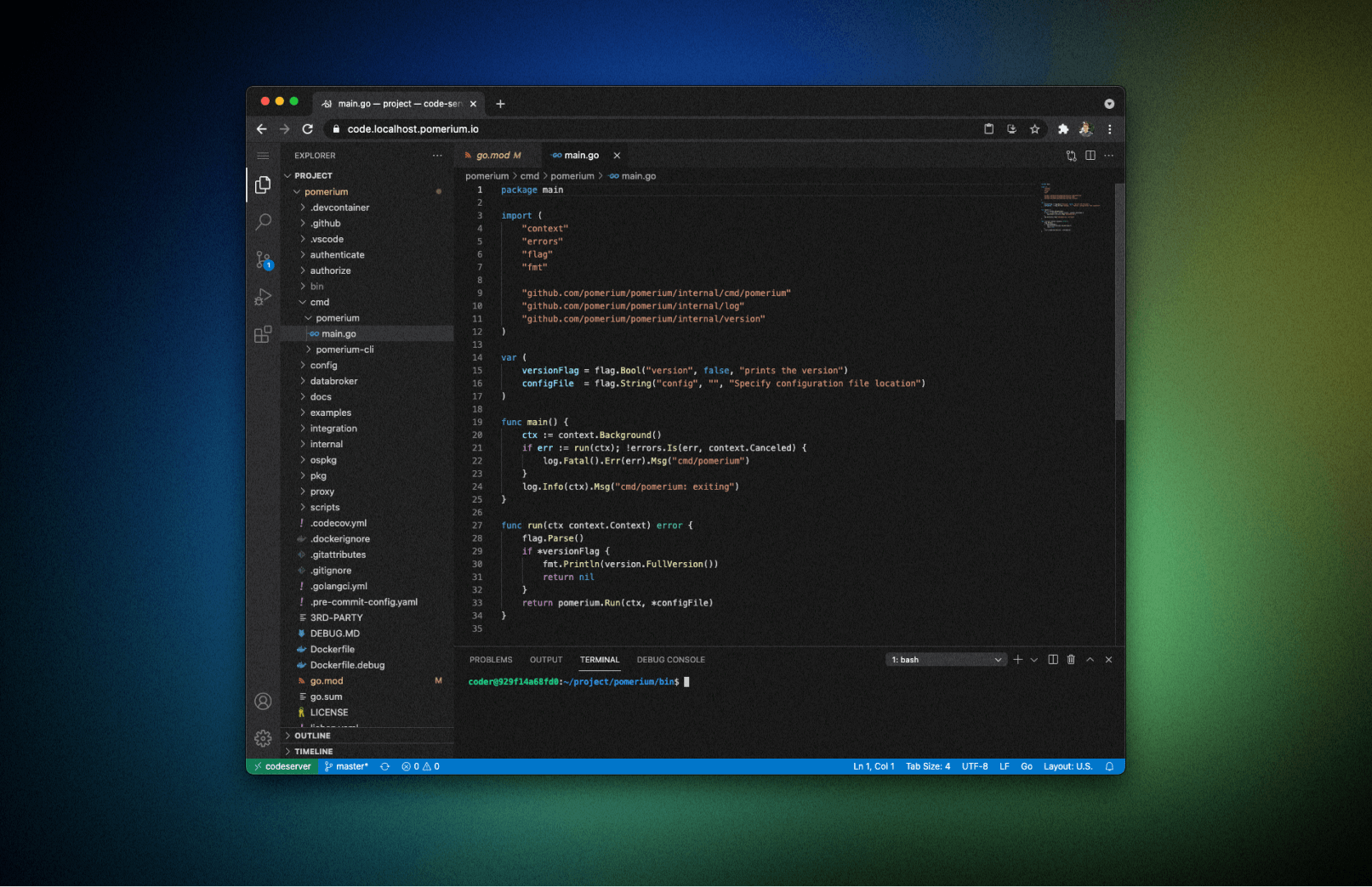Maximize the terminal panel size
The image size is (1372, 887).
click(x=1090, y=660)
